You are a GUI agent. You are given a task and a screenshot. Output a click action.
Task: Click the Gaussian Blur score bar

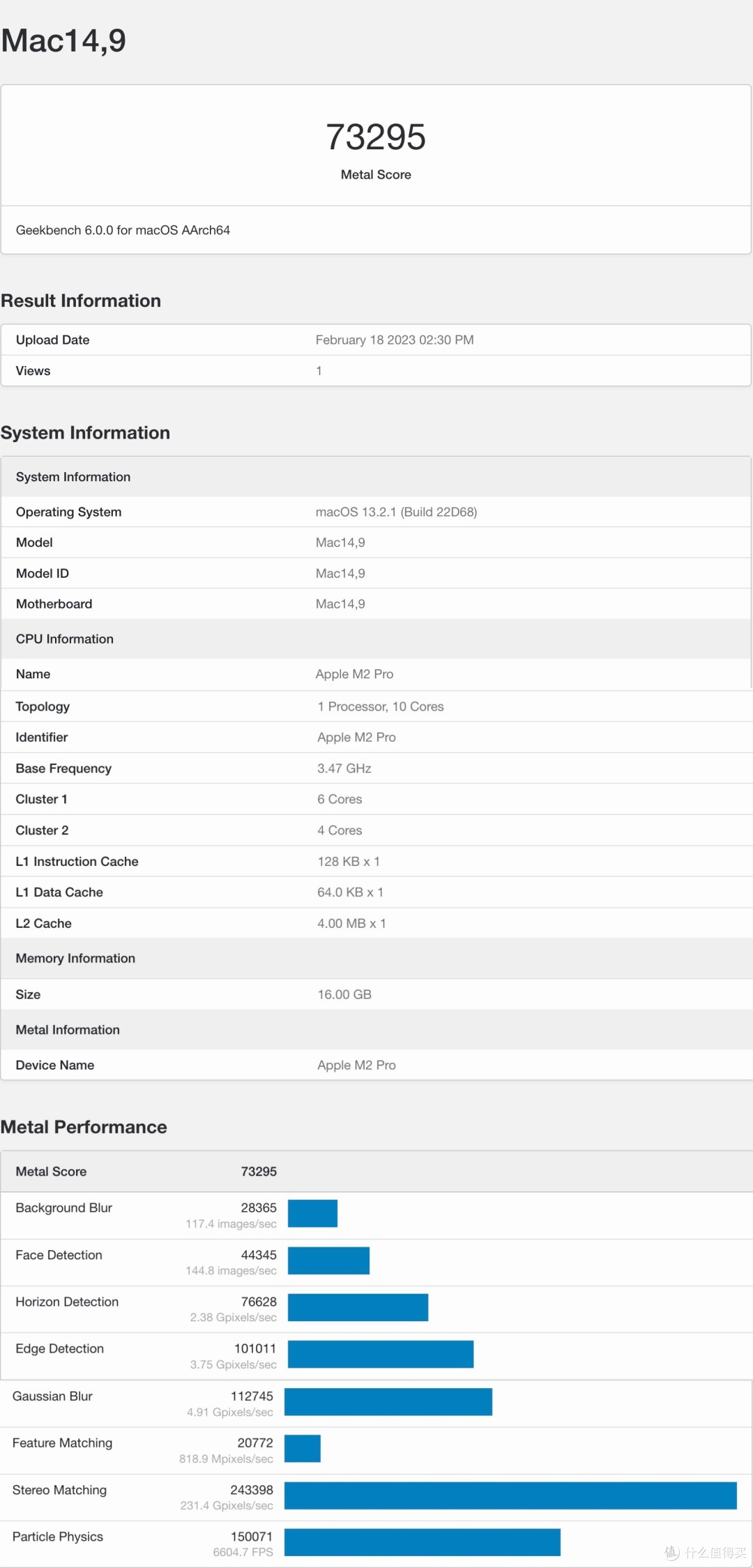click(x=388, y=1401)
